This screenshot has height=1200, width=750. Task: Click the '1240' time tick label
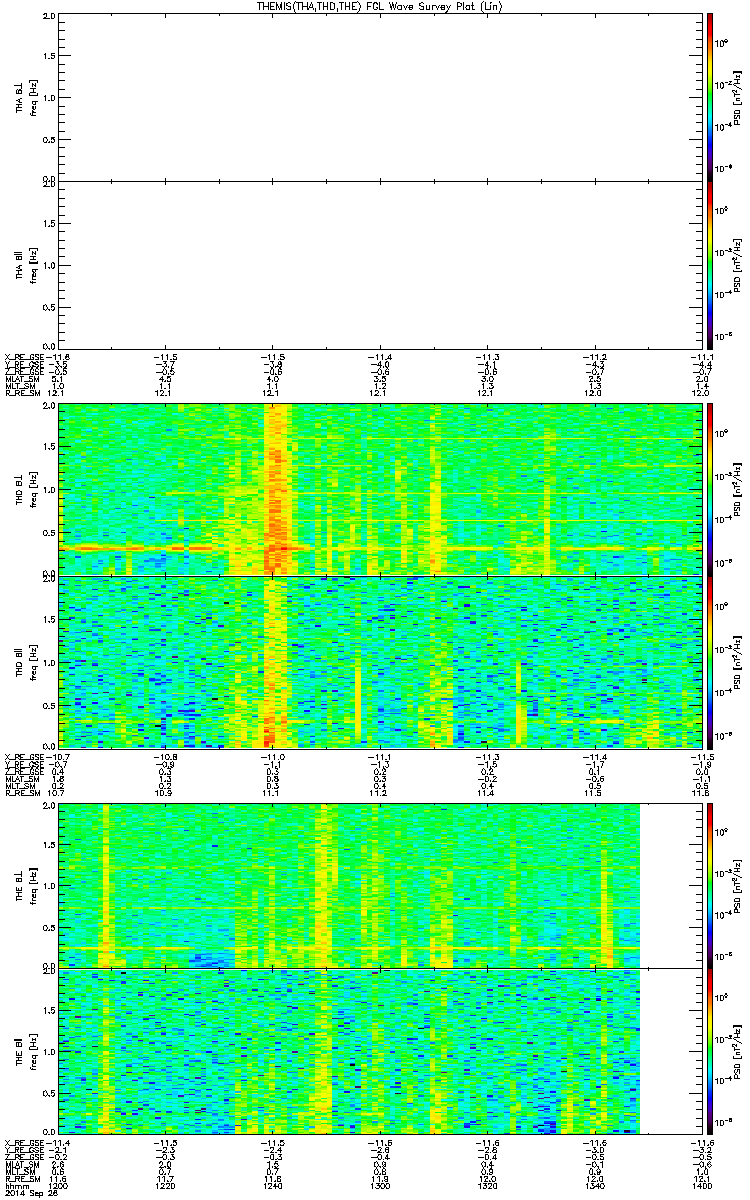pyautogui.click(x=273, y=1187)
